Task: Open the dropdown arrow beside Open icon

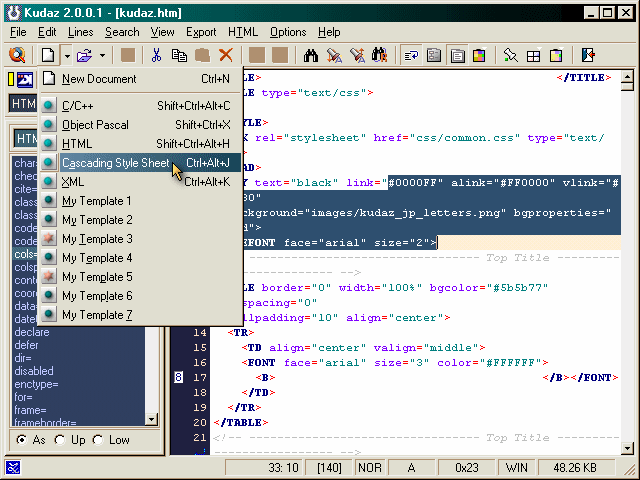Action: click(102, 55)
